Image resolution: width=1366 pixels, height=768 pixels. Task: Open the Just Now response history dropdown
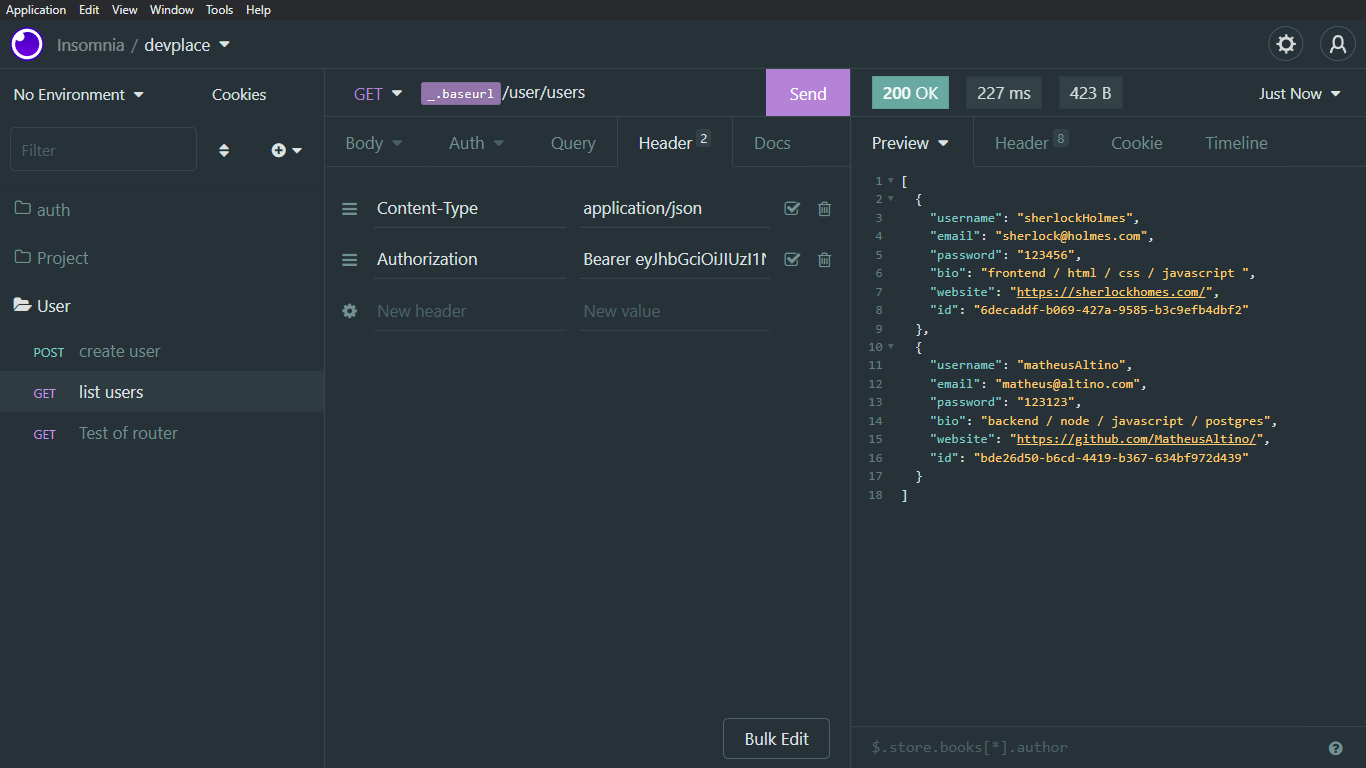[1300, 94]
